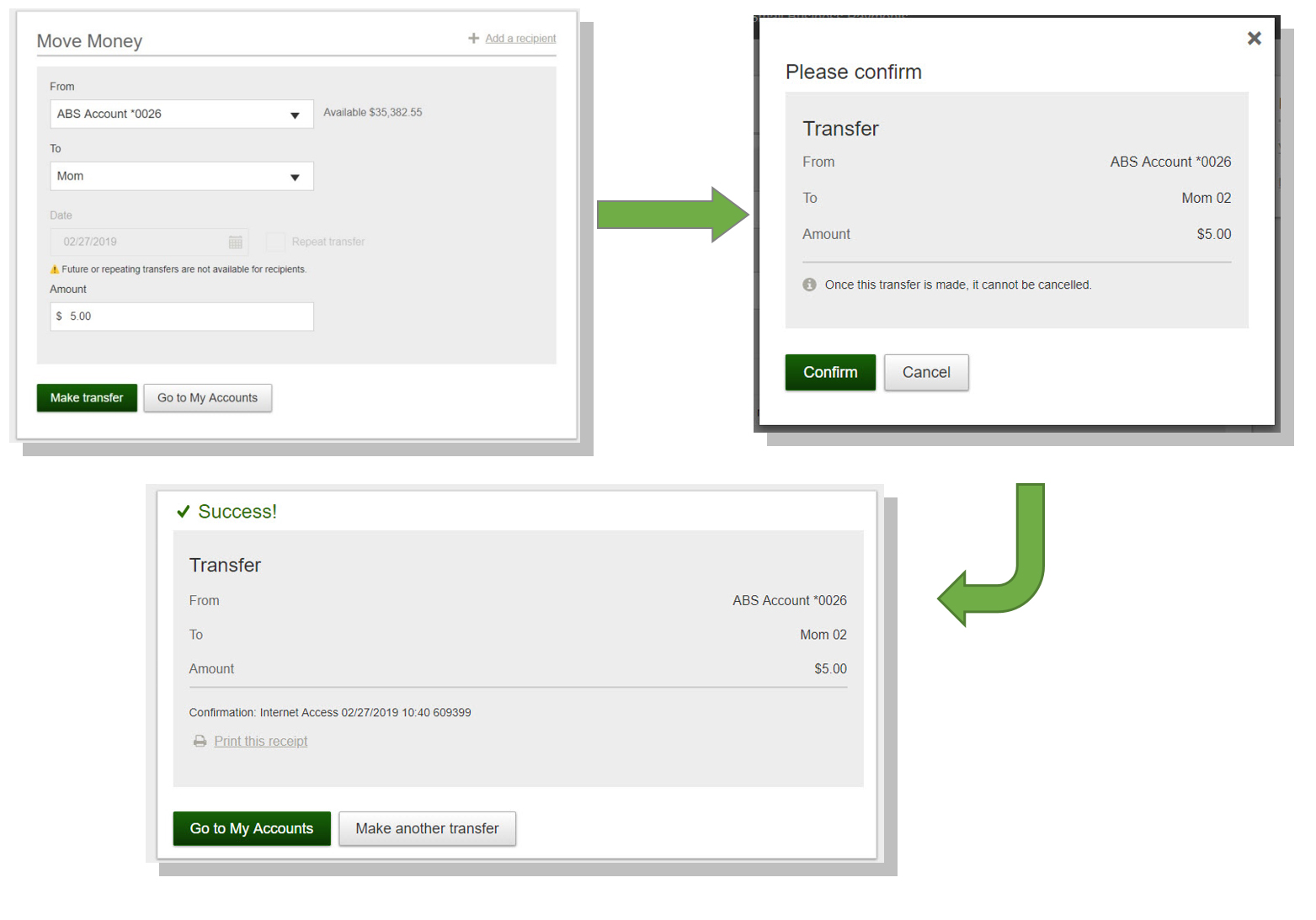This screenshot has height=920, width=1316.
Task: Click Go to My Accounts on Success screen
Action: point(251,829)
